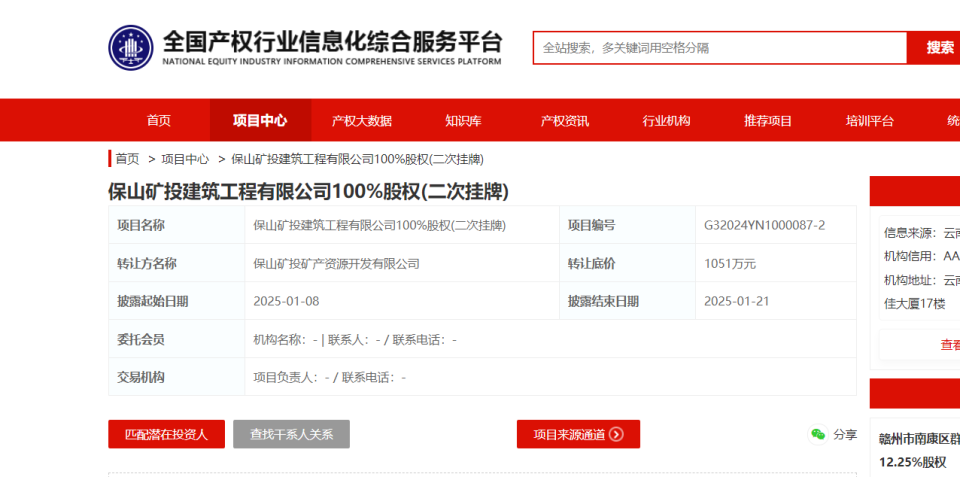Open the 项目中心 navigation tab
The image size is (960, 477).
[260, 121]
